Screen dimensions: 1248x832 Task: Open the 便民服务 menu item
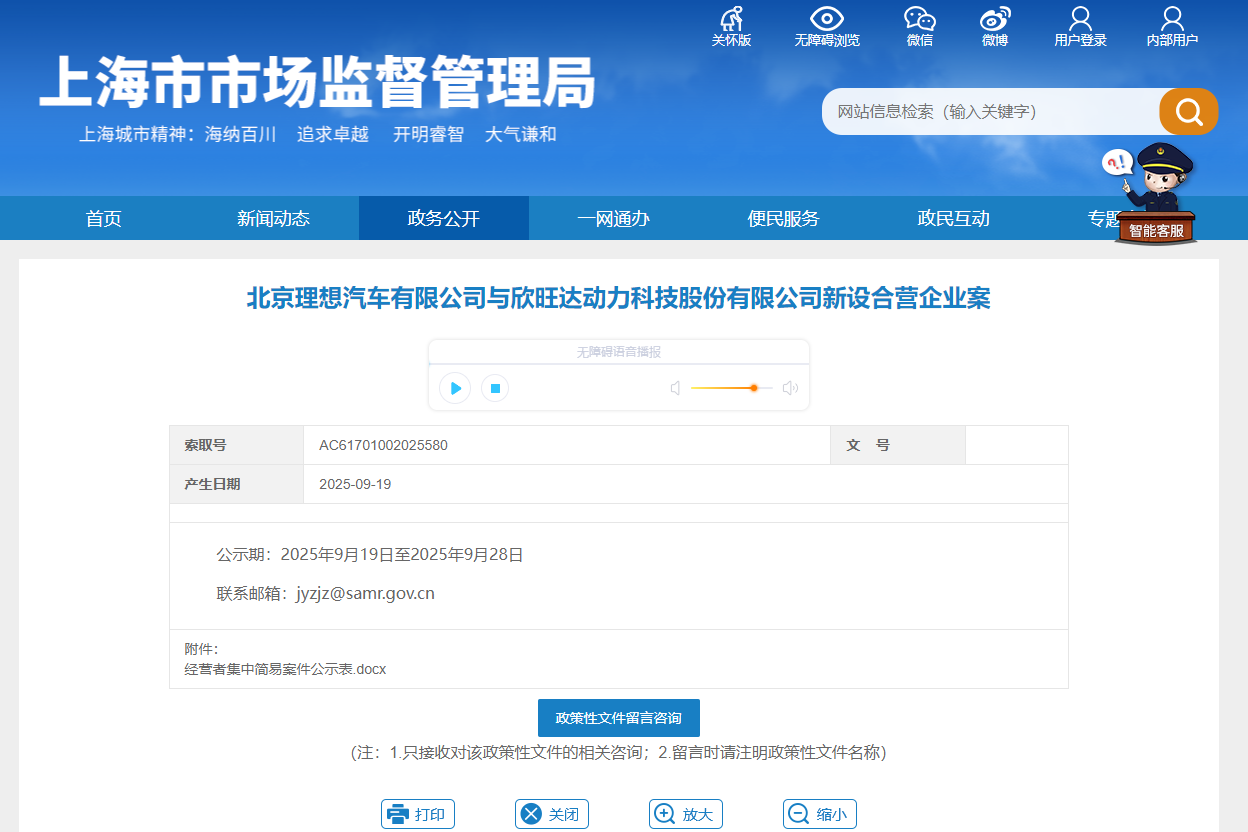coord(783,217)
